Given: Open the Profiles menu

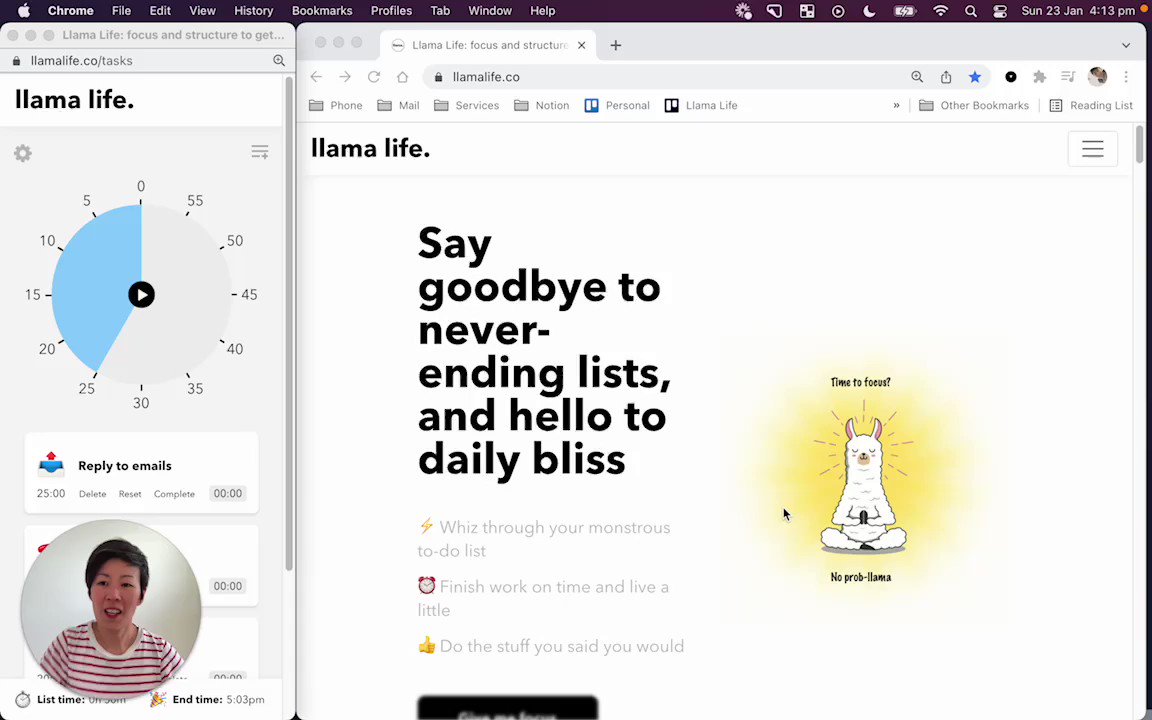Looking at the screenshot, I should tap(391, 10).
